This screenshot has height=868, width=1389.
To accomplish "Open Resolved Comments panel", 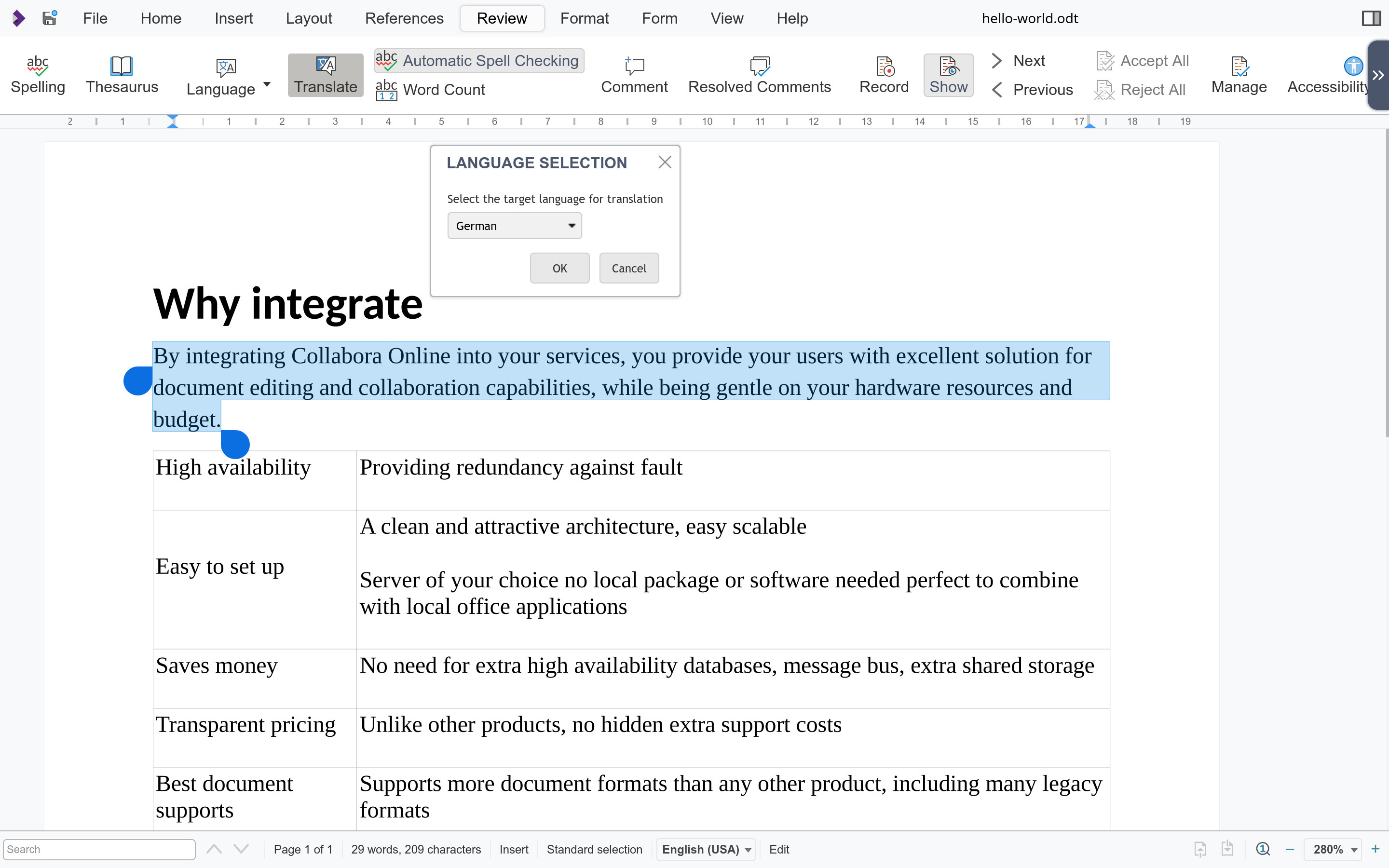I will (760, 75).
